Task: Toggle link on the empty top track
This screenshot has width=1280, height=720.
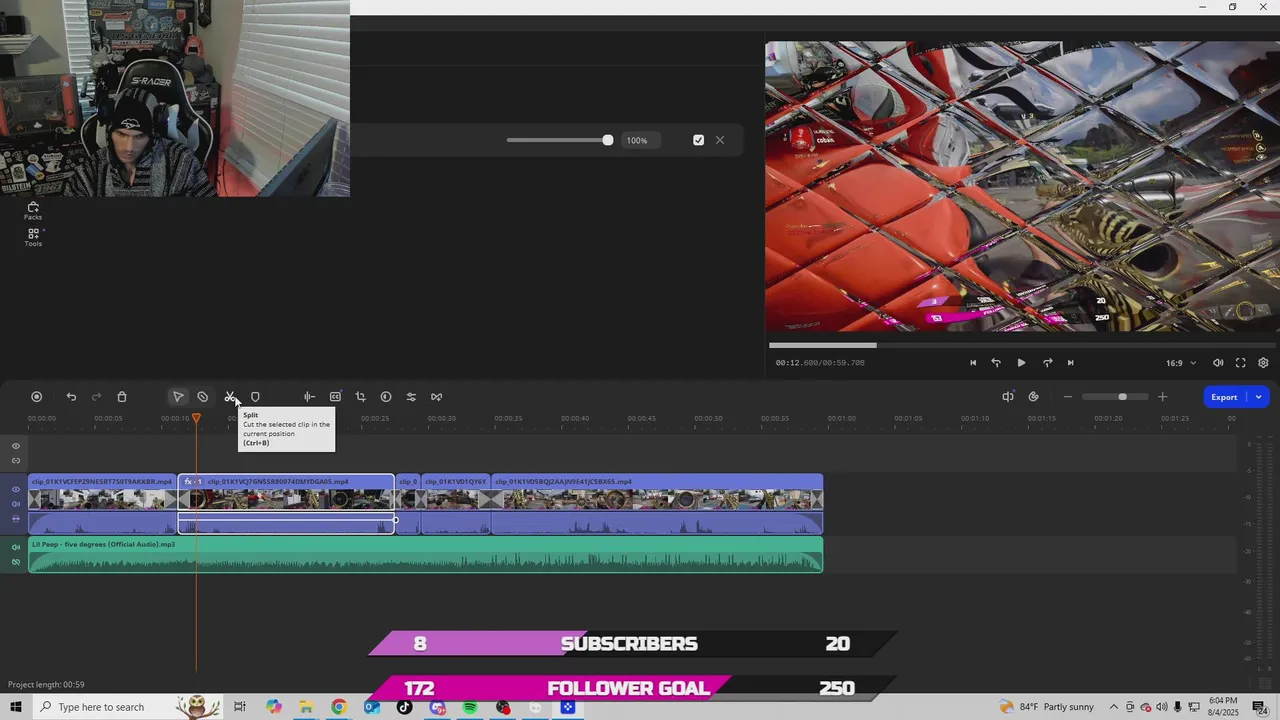Action: [16, 461]
